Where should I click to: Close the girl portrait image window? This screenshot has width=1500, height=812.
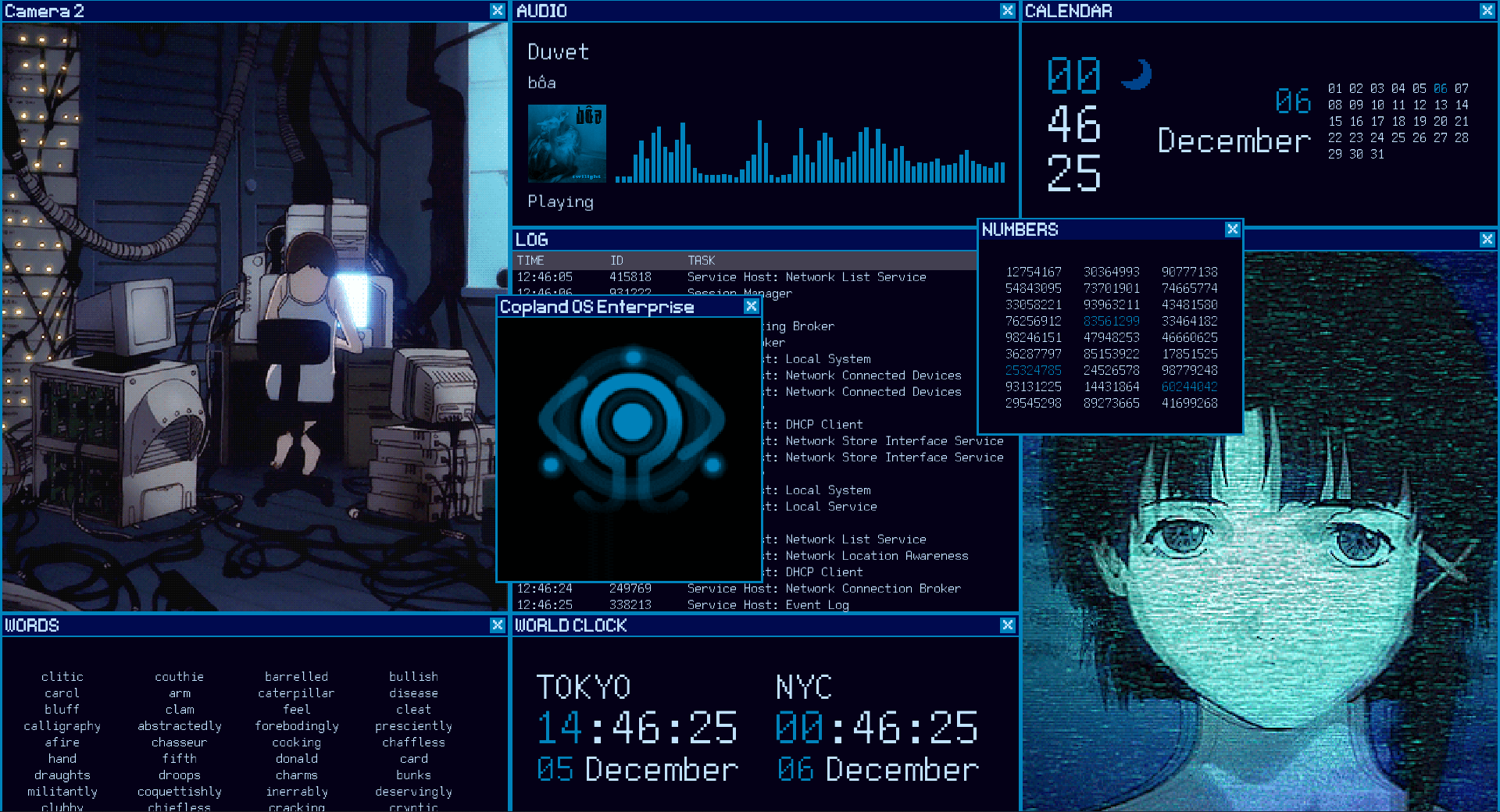[x=1487, y=239]
